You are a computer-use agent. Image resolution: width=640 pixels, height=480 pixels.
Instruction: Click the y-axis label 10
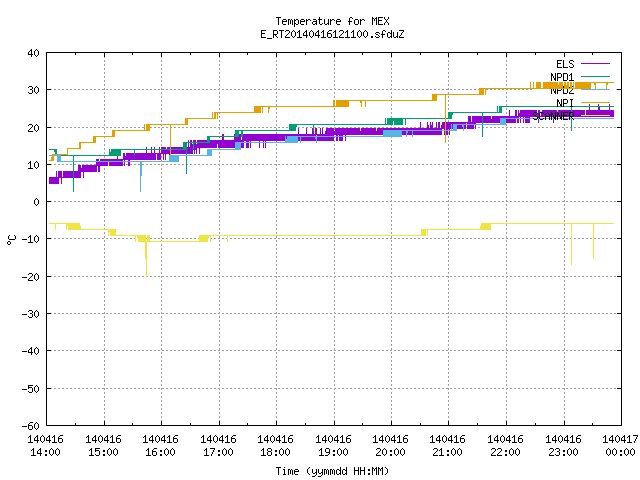[33, 165]
